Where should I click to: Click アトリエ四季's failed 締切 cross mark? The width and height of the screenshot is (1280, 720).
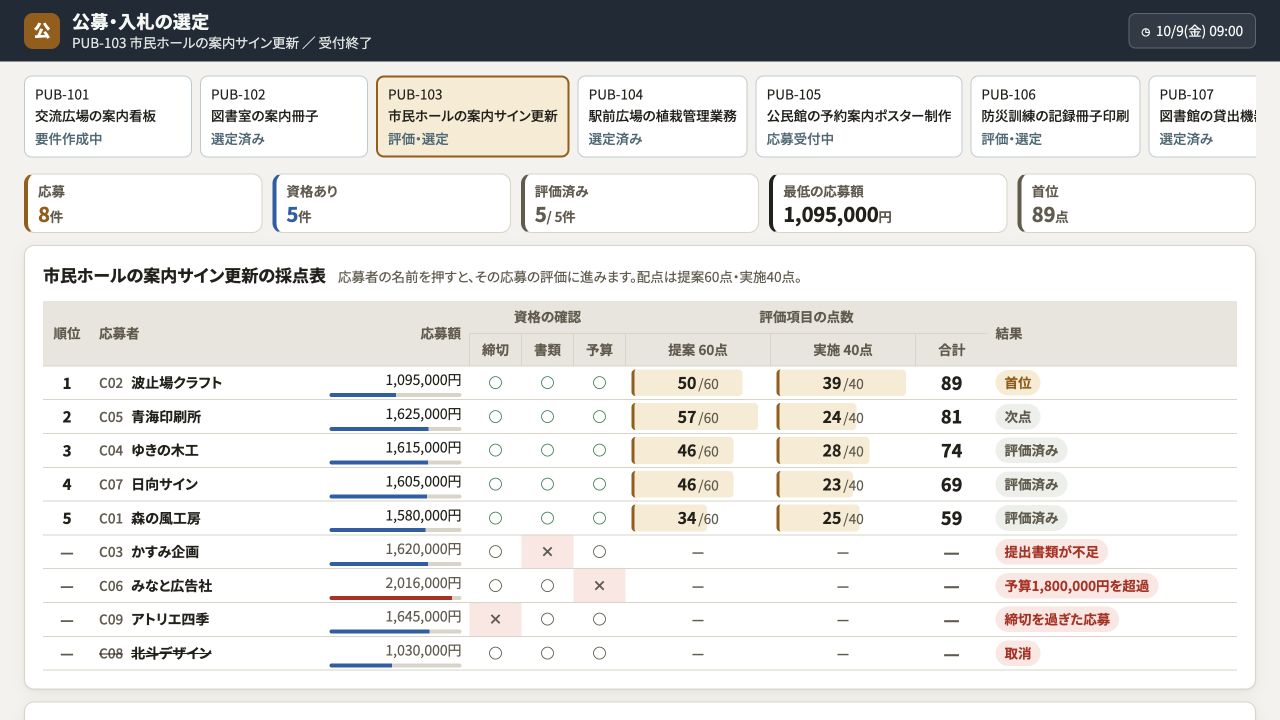(495, 620)
